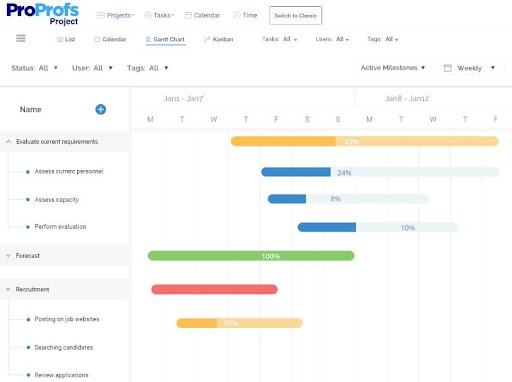Click the calendar icon beside Weekly
The image size is (512, 382).
point(448,68)
